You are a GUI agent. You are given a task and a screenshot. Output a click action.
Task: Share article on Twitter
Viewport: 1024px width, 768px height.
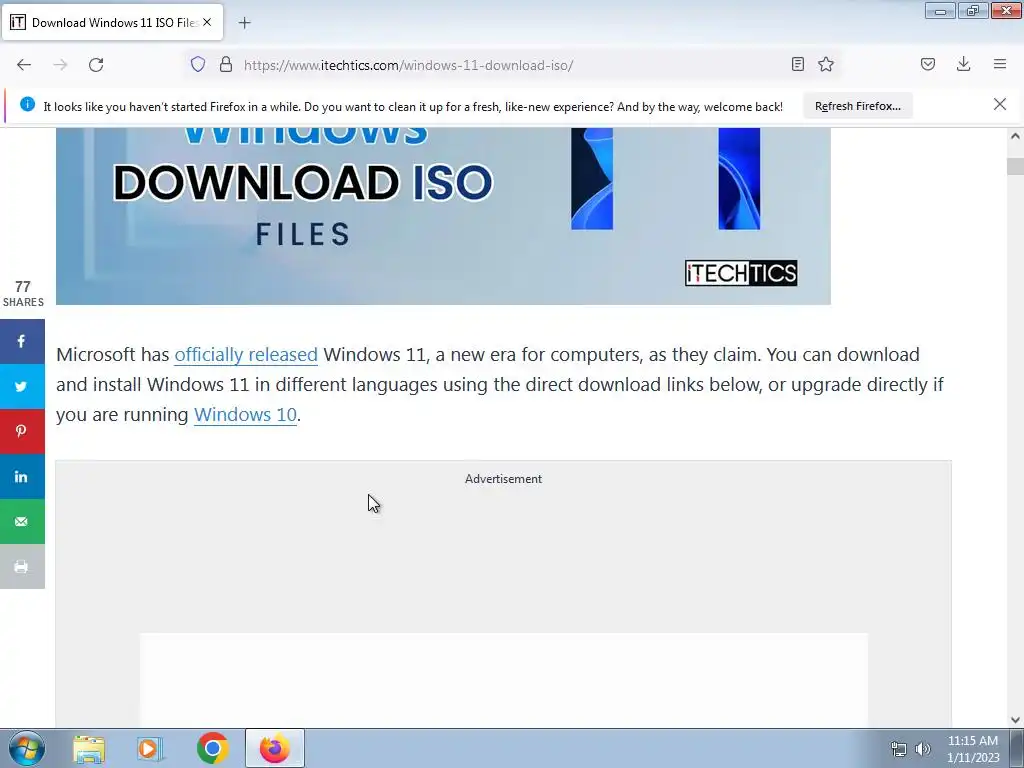coord(22,387)
